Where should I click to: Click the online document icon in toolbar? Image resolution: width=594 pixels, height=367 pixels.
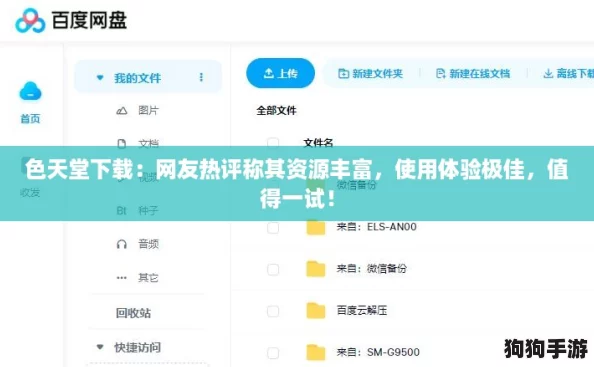(441, 73)
